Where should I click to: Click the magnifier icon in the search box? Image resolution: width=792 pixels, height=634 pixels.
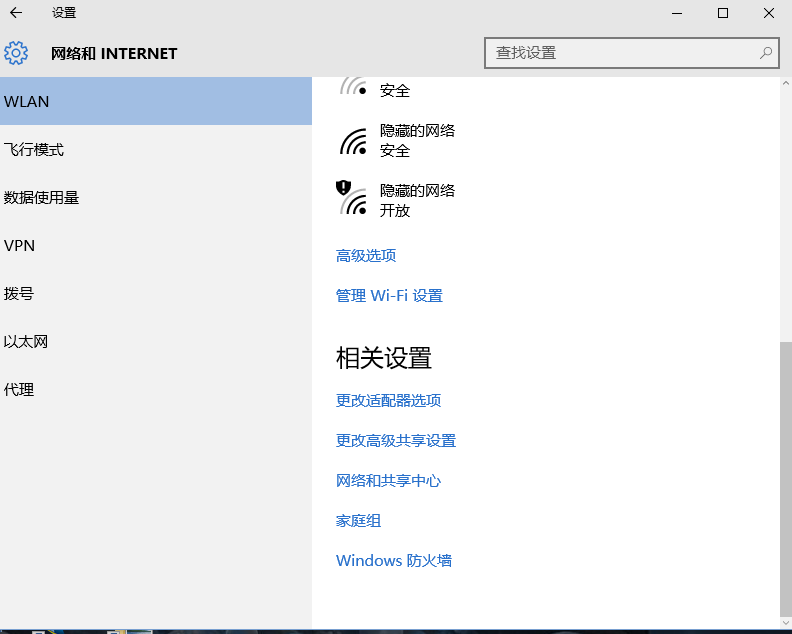pos(766,53)
